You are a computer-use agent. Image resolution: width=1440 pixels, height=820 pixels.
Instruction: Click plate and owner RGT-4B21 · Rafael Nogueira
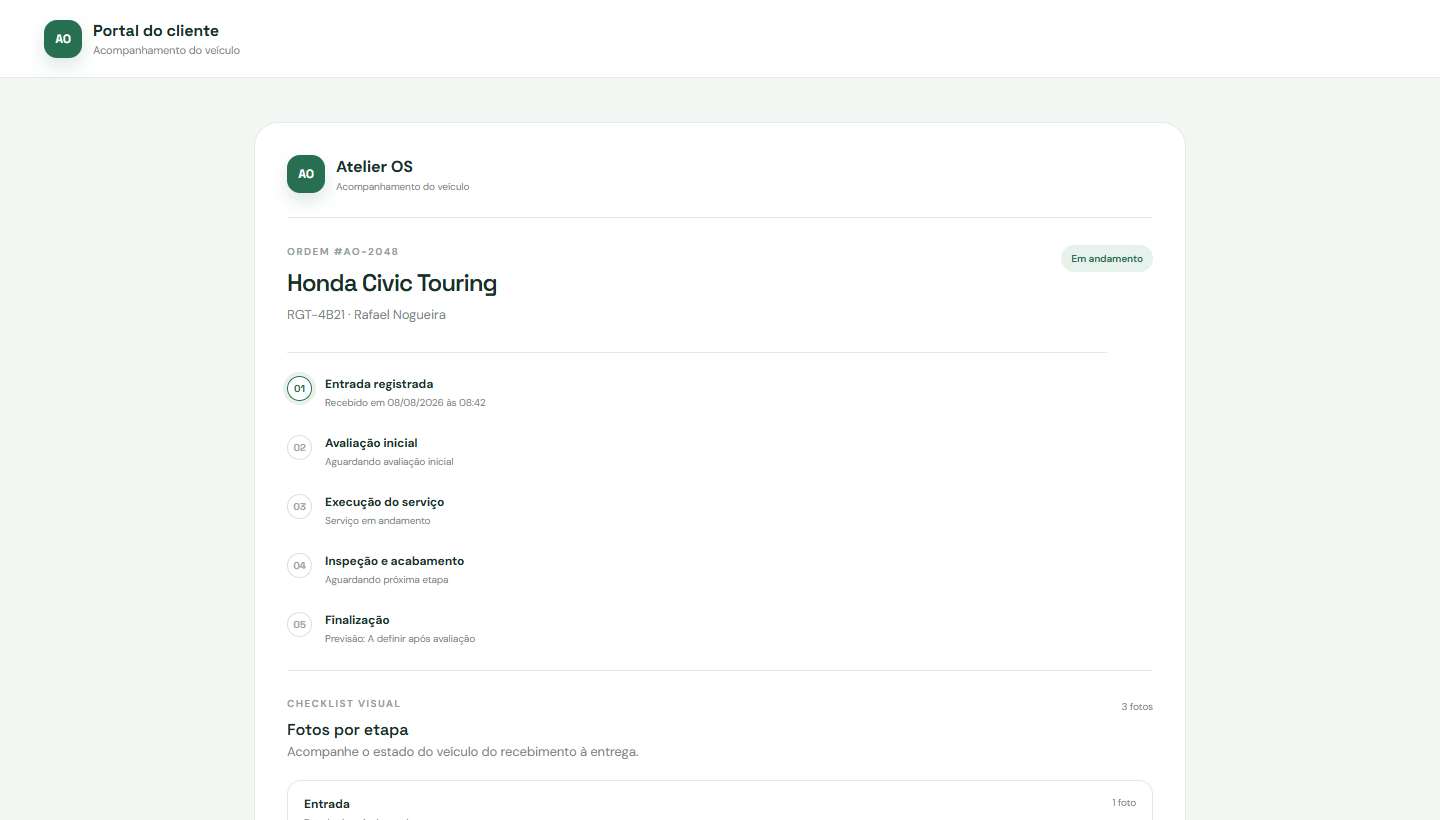click(366, 315)
